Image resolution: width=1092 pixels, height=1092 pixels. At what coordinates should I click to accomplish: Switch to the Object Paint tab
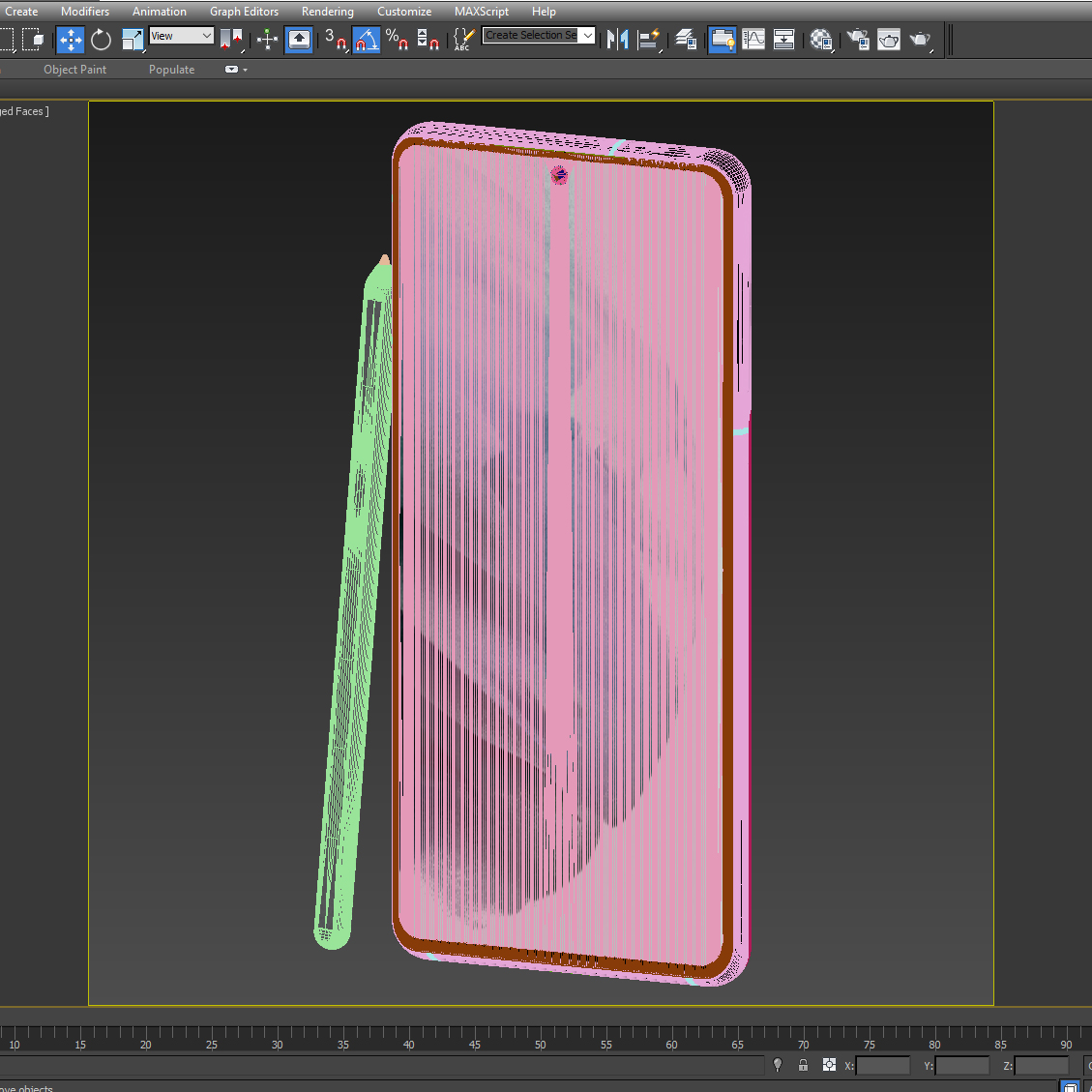[x=74, y=70]
